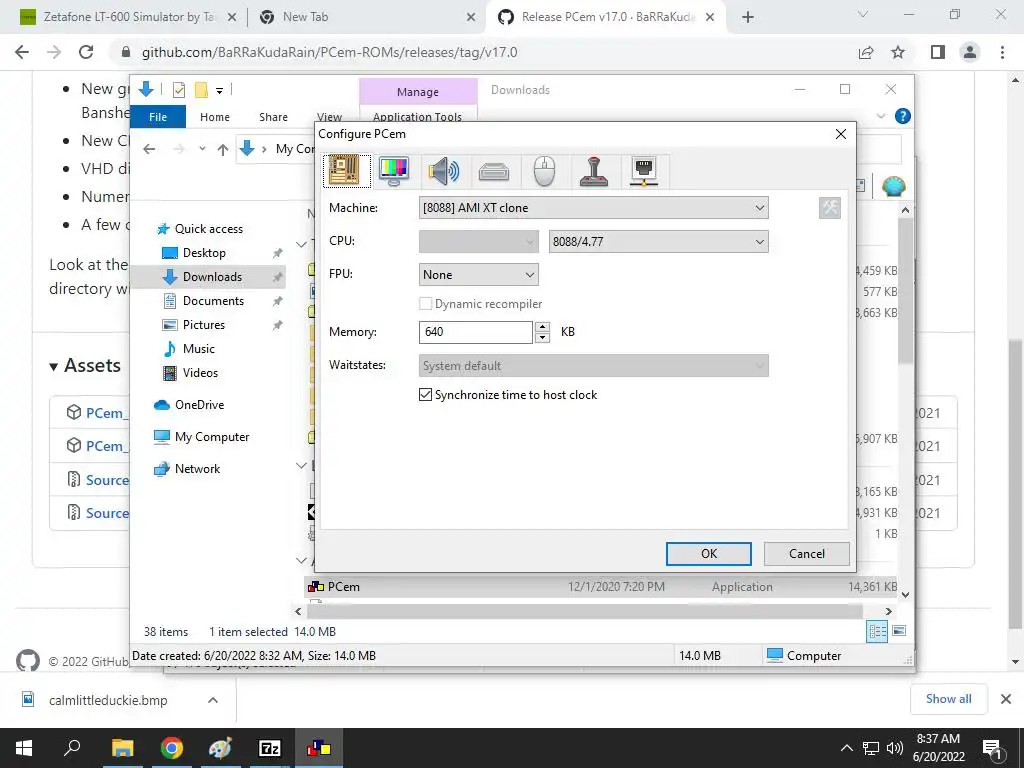
Task: Open calmlittleduckie.bmp download options chevron
Action: [x=213, y=700]
